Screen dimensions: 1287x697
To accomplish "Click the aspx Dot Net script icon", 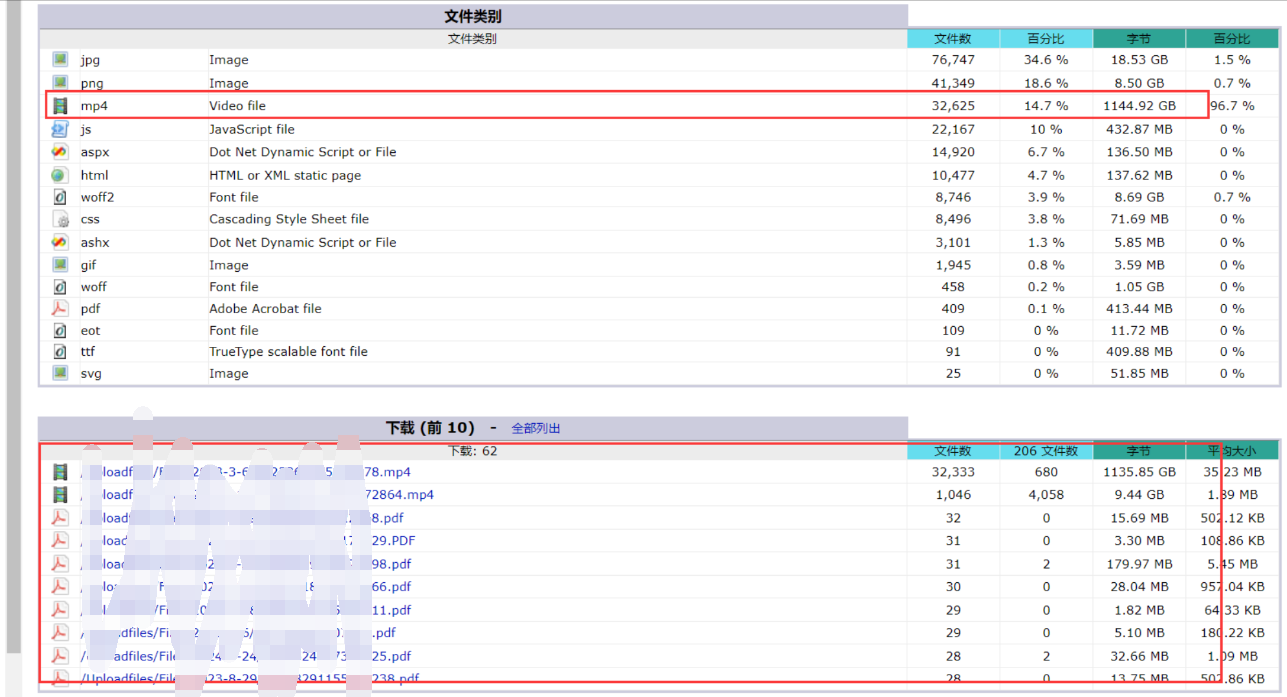I will click(60, 152).
